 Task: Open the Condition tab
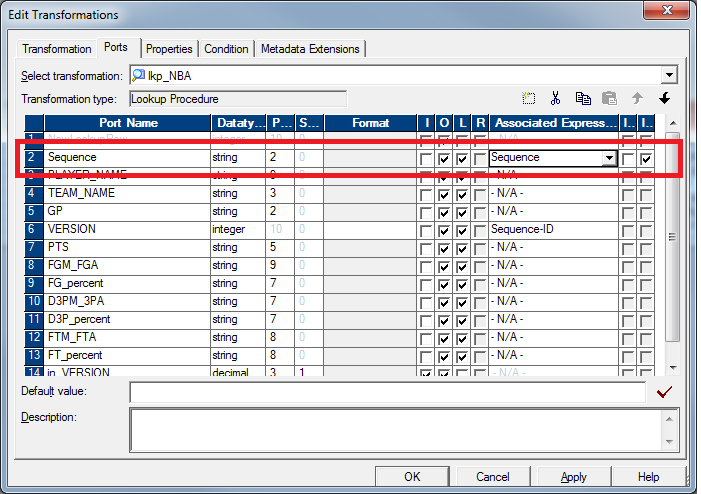226,49
